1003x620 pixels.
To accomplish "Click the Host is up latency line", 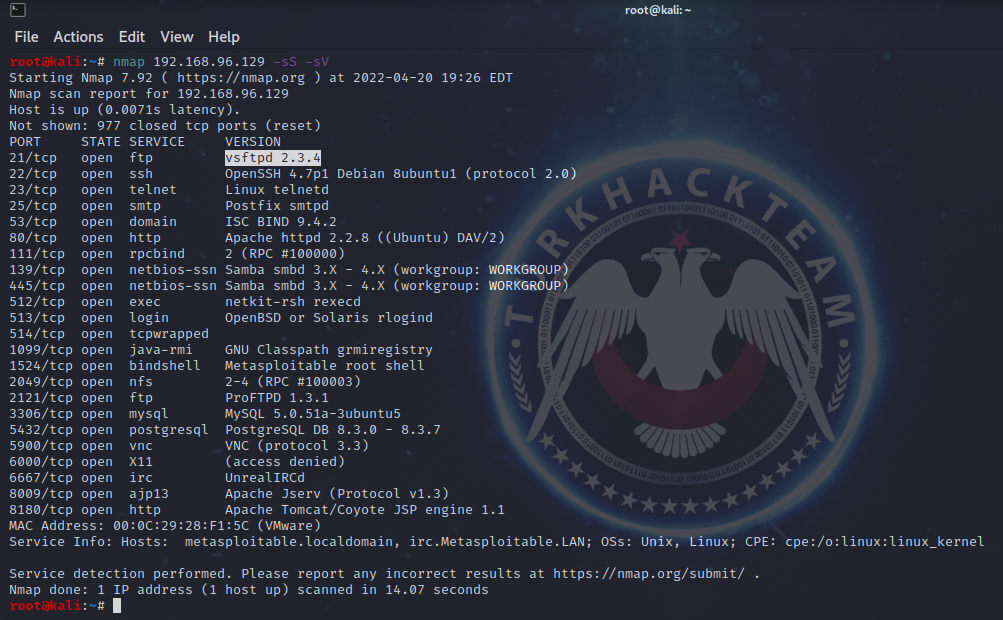I will point(125,110).
